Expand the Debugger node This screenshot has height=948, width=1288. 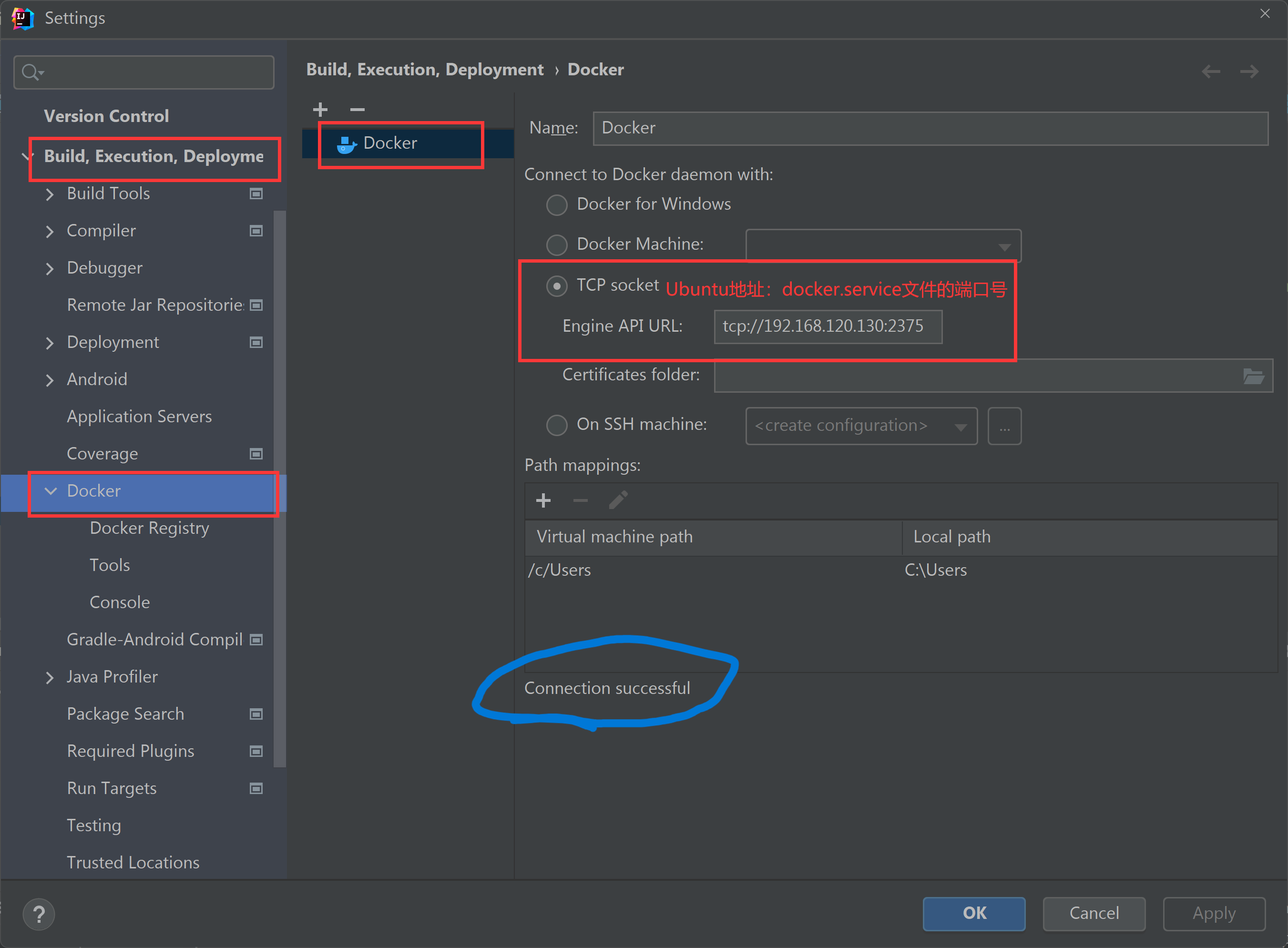coord(50,268)
